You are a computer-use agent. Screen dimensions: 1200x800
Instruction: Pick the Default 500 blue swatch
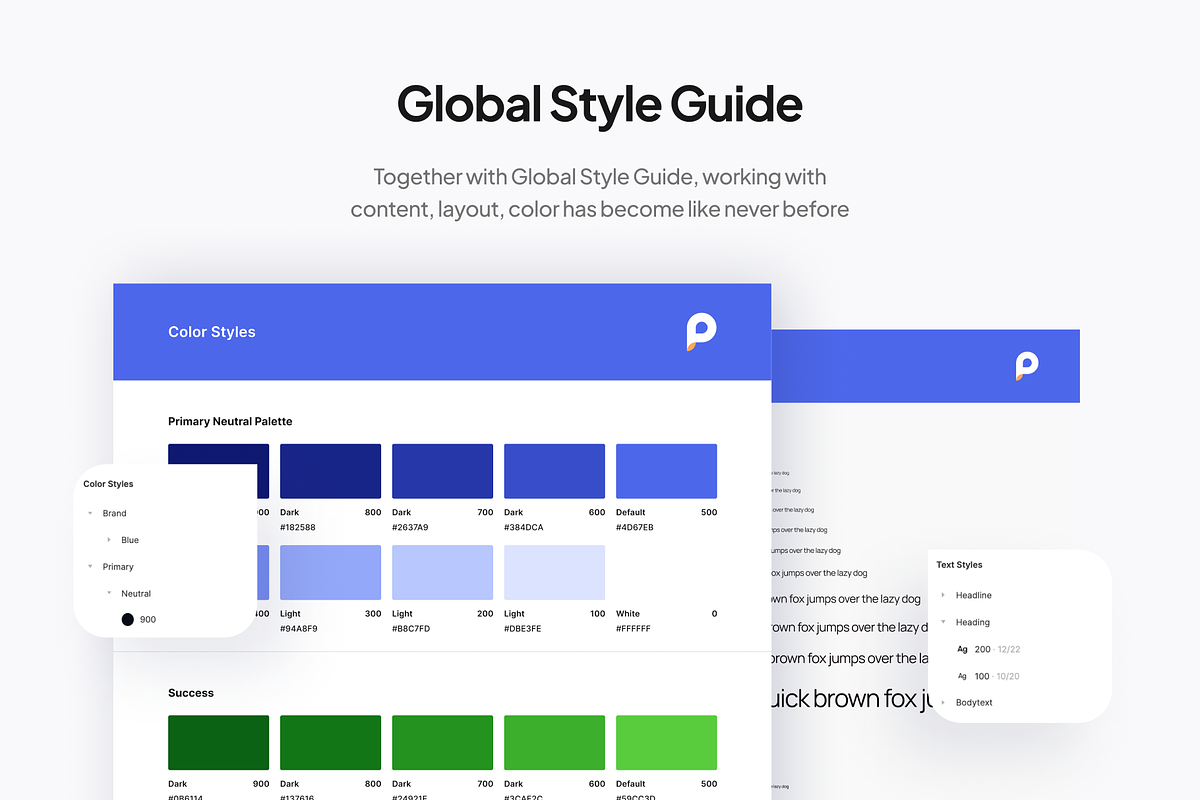666,471
